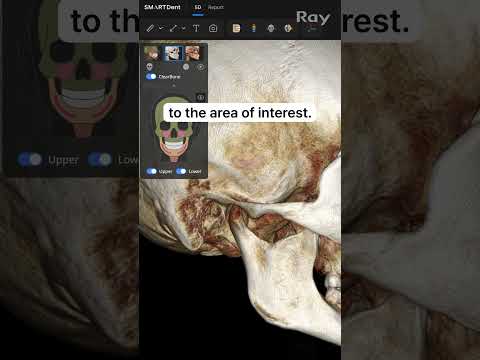The width and height of the screenshot is (480, 360).
Task: Click the round icon at the panel's right edge
Action: pyautogui.click(x=201, y=67)
